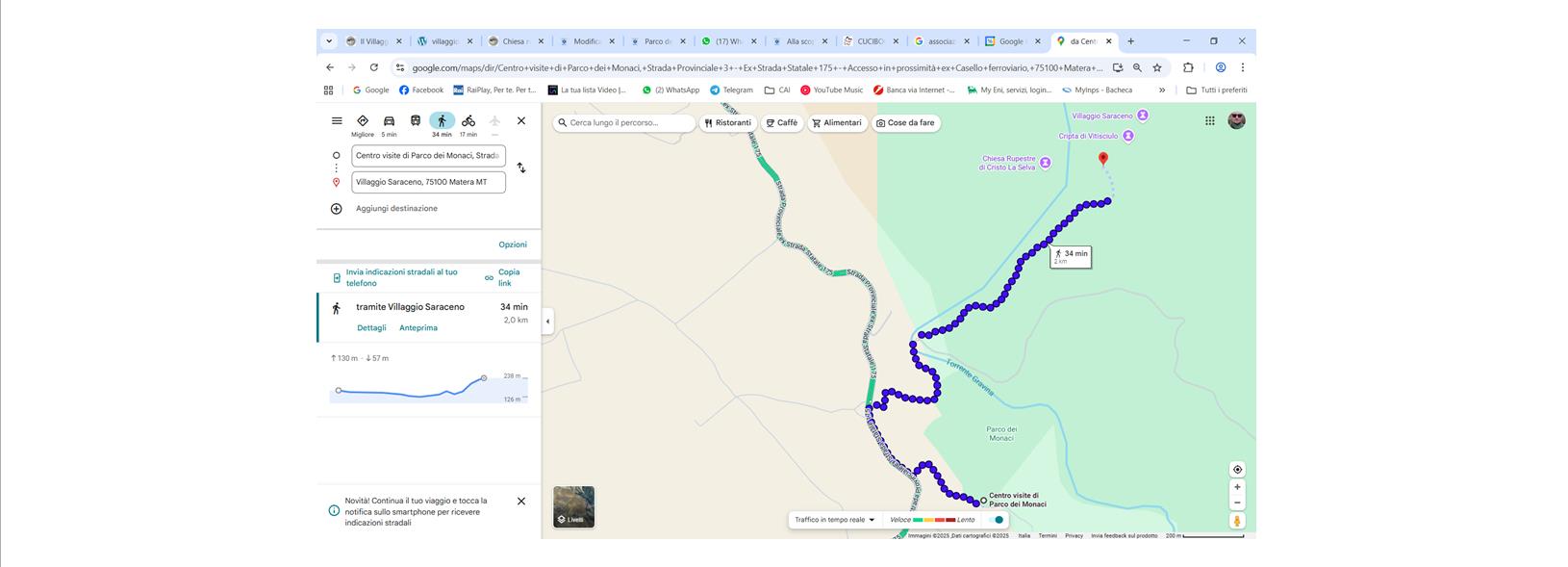Swap starting point and destination
The height and width of the screenshot is (567, 1568).
(x=521, y=168)
